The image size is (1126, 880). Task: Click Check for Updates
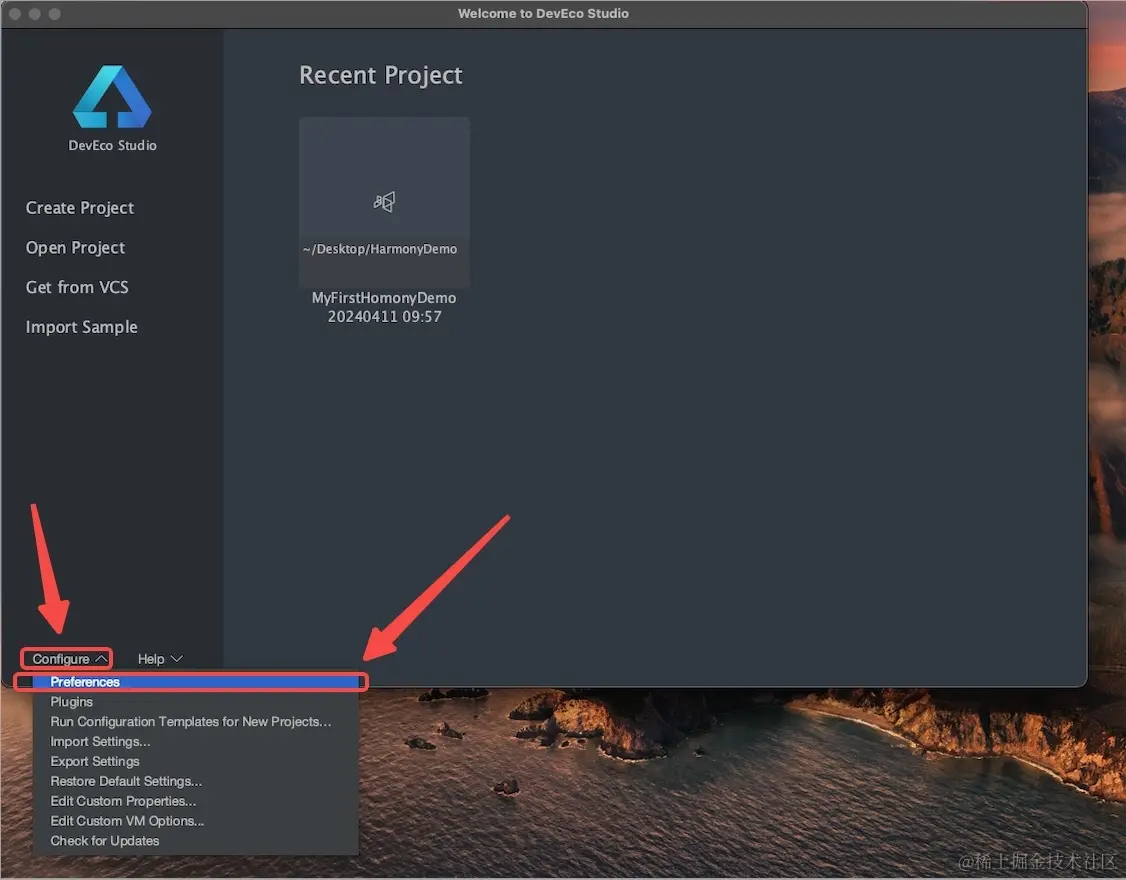coord(195,840)
